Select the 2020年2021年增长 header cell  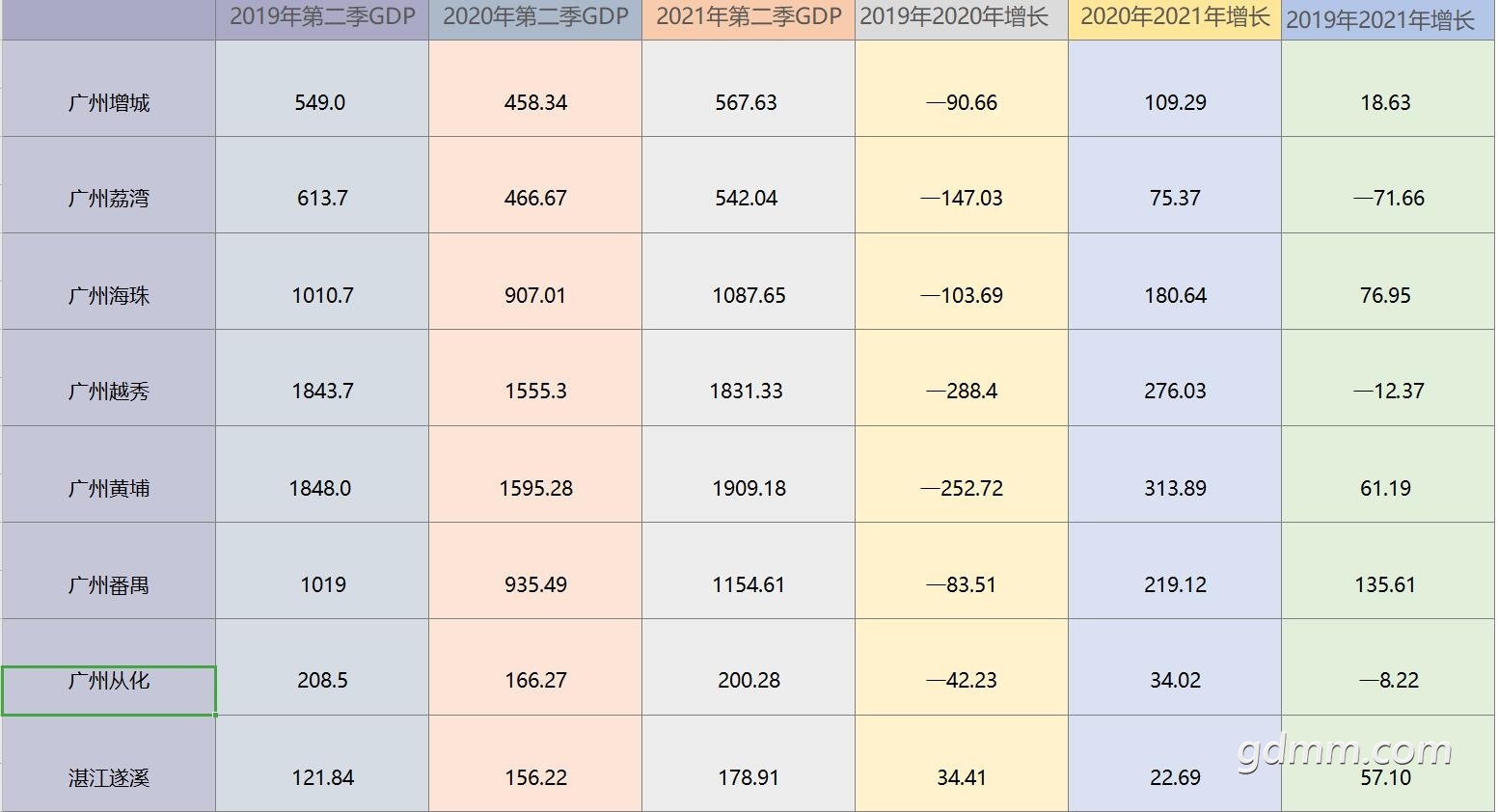(x=1175, y=19)
